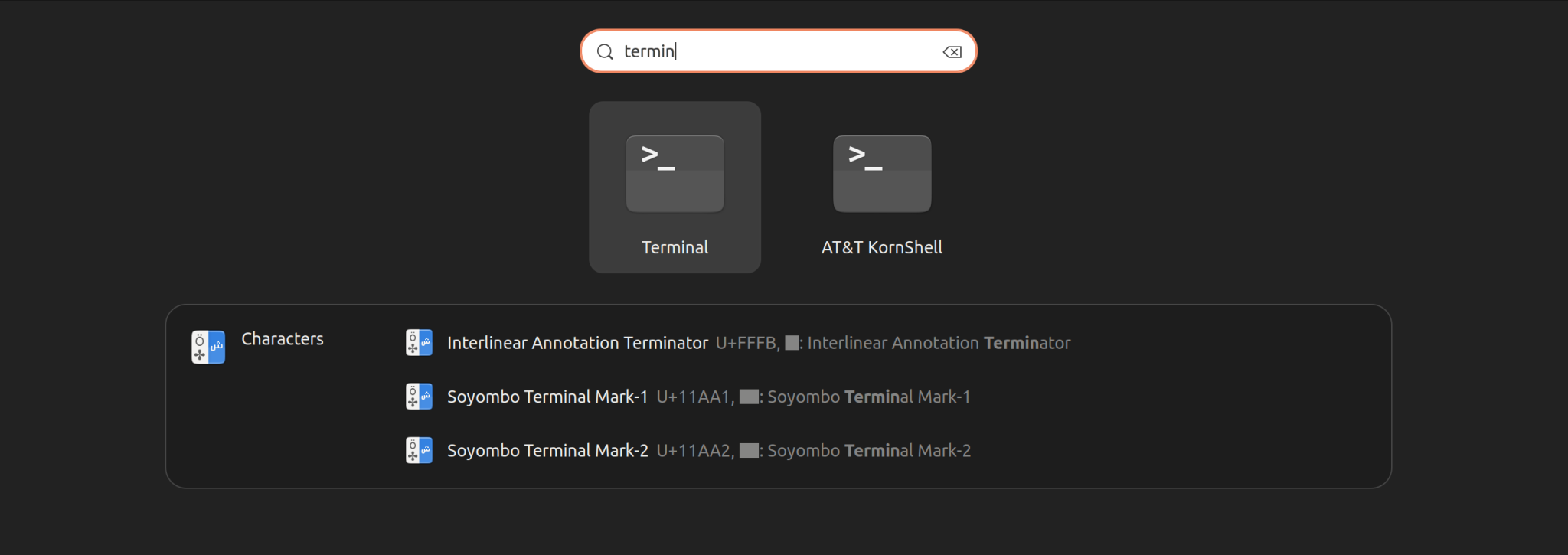Click icon beside Interlinear Annotation Terminator
This screenshot has height=555, width=1568.
(x=419, y=343)
